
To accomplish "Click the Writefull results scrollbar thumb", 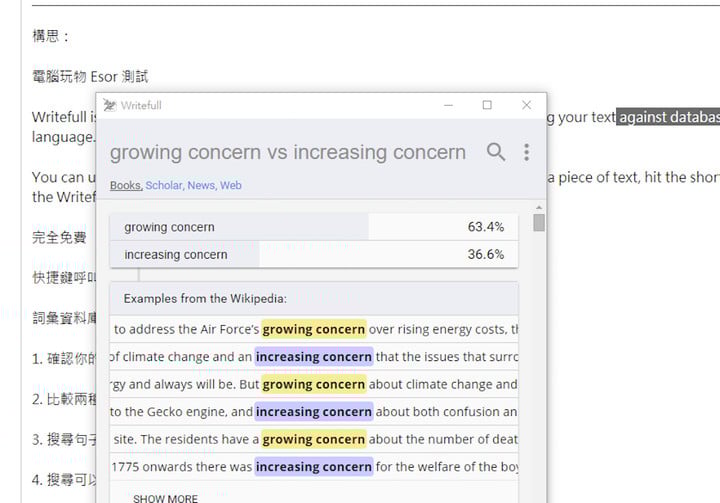I will click(539, 223).
